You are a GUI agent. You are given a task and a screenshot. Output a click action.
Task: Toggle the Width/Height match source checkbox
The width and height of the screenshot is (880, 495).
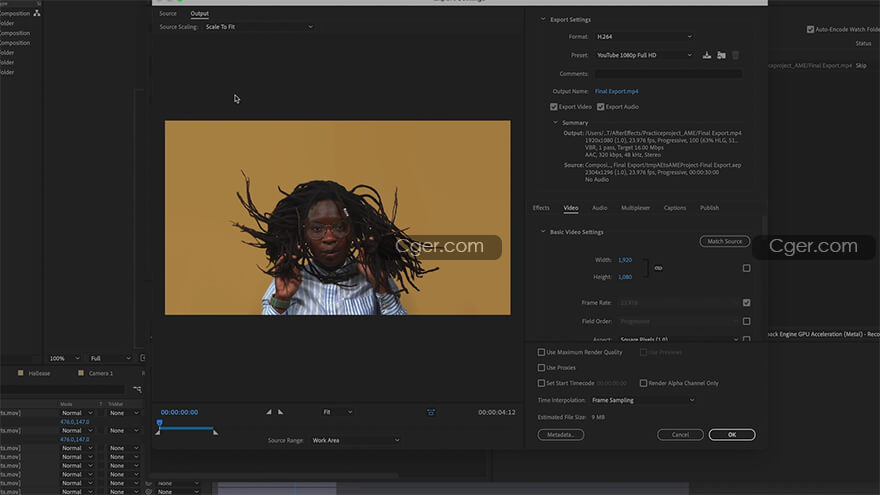(x=746, y=268)
